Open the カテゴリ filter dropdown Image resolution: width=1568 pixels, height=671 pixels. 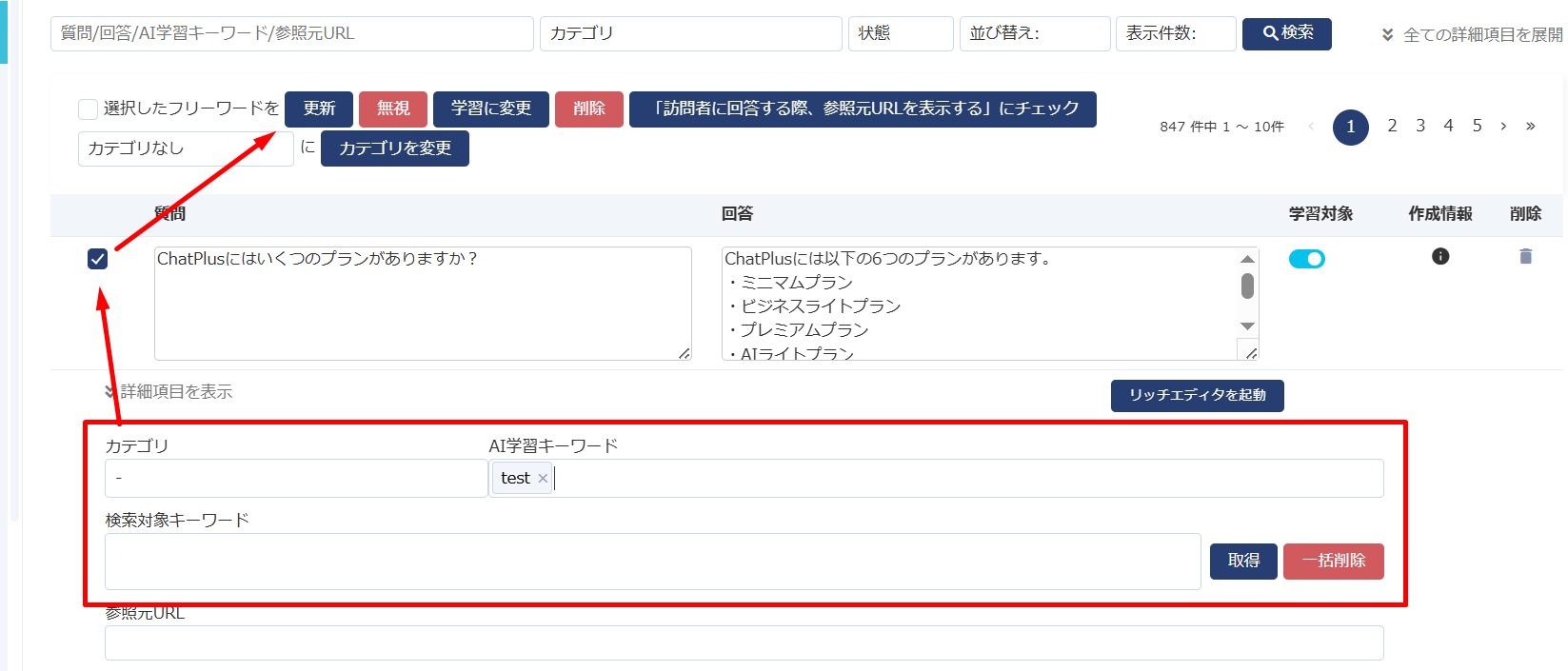click(690, 33)
